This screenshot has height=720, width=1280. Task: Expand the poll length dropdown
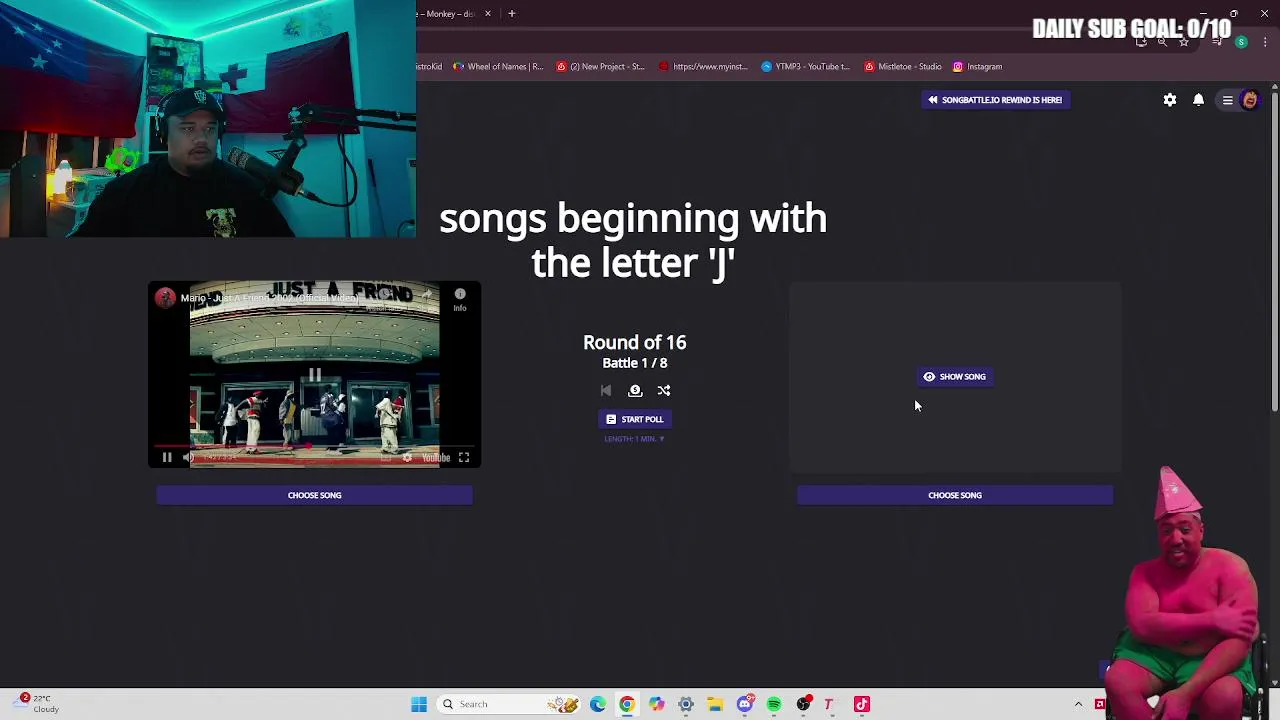click(634, 439)
